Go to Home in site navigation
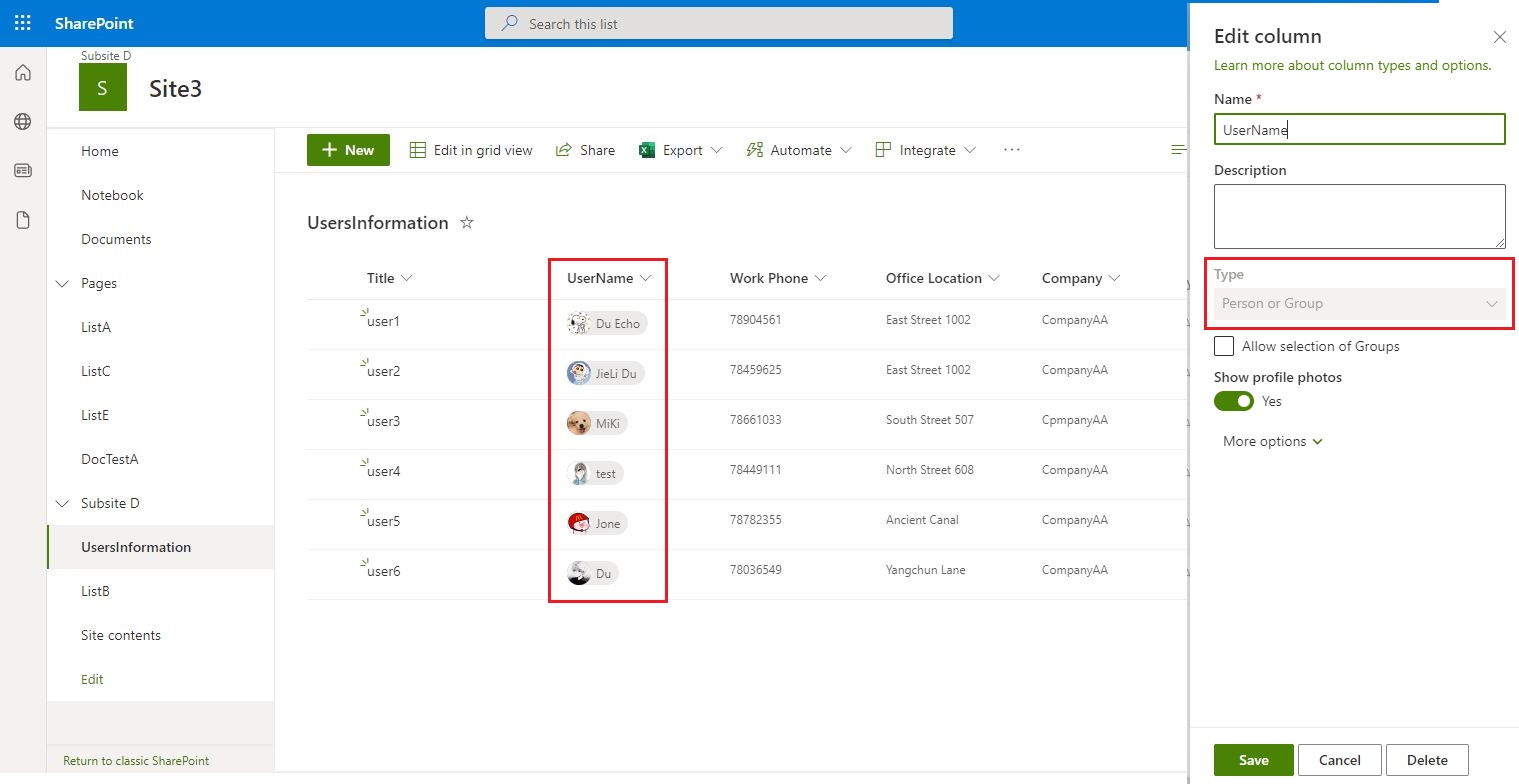 (100, 151)
